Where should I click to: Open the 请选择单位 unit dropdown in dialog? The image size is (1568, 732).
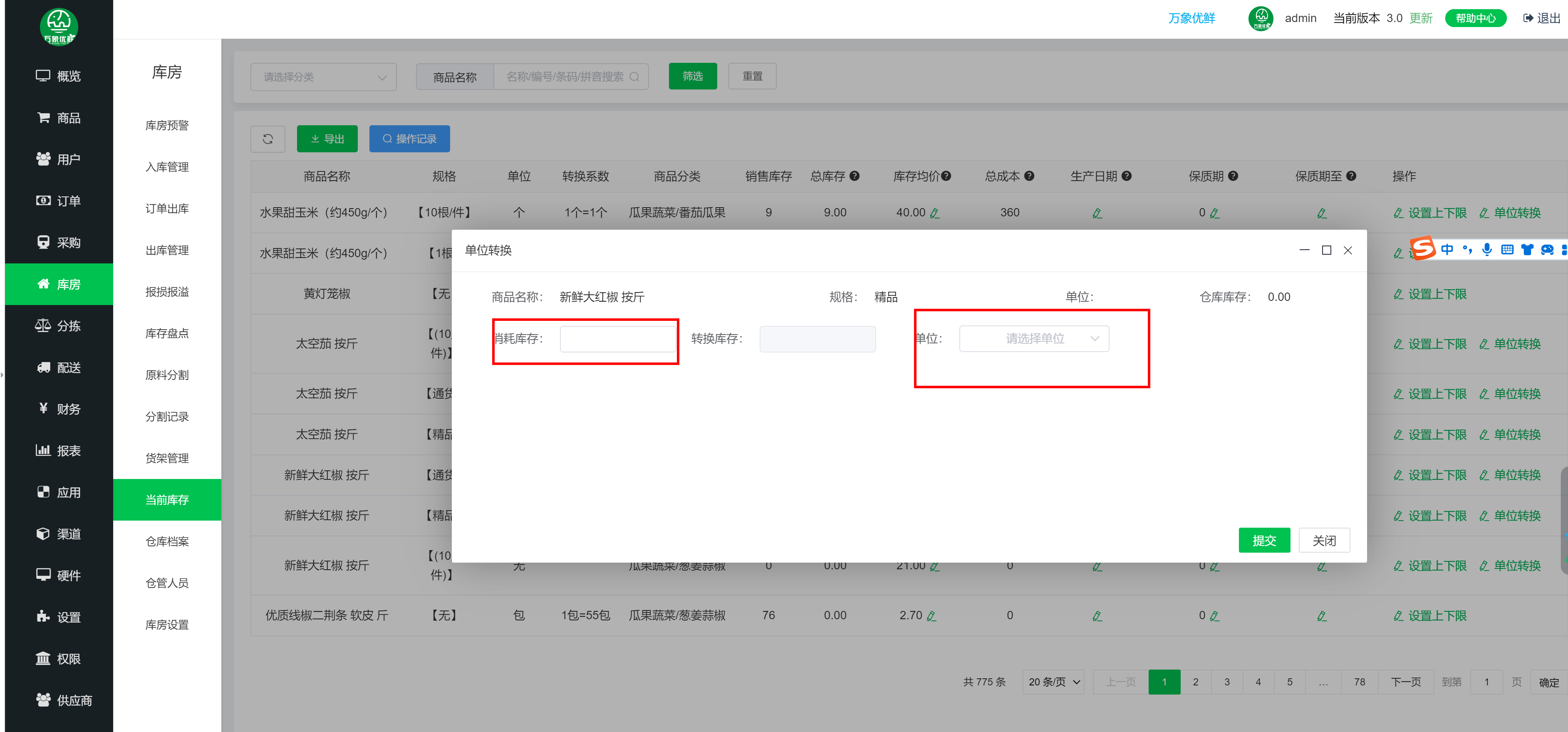[x=1034, y=339]
